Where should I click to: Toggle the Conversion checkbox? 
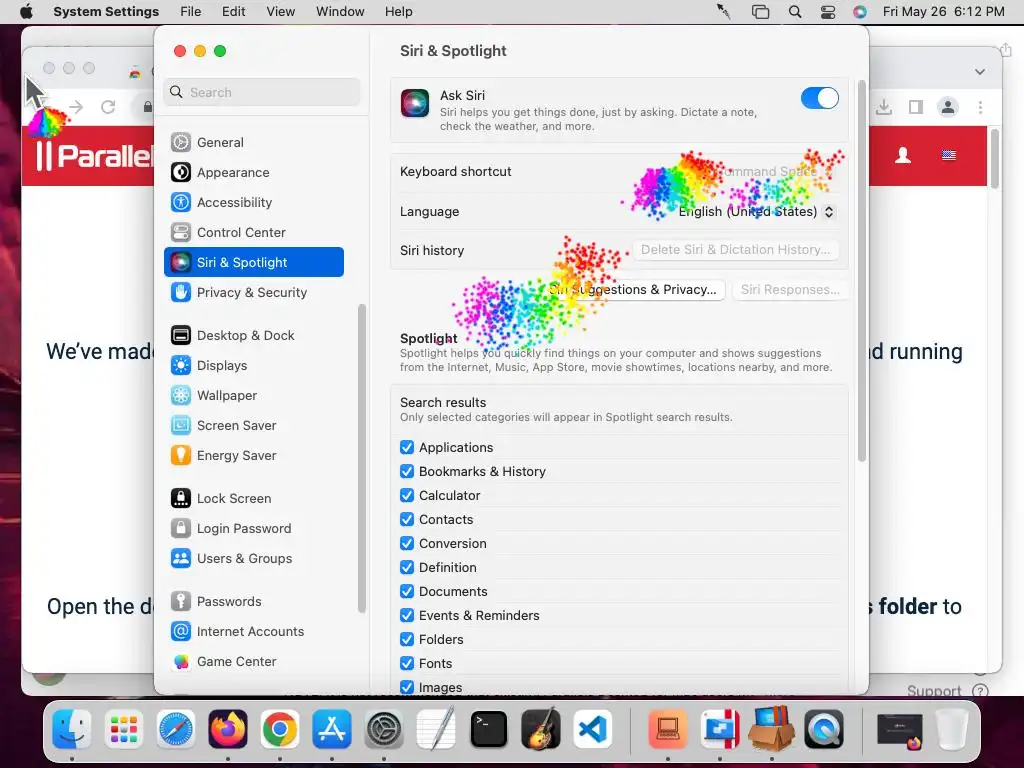click(x=407, y=543)
